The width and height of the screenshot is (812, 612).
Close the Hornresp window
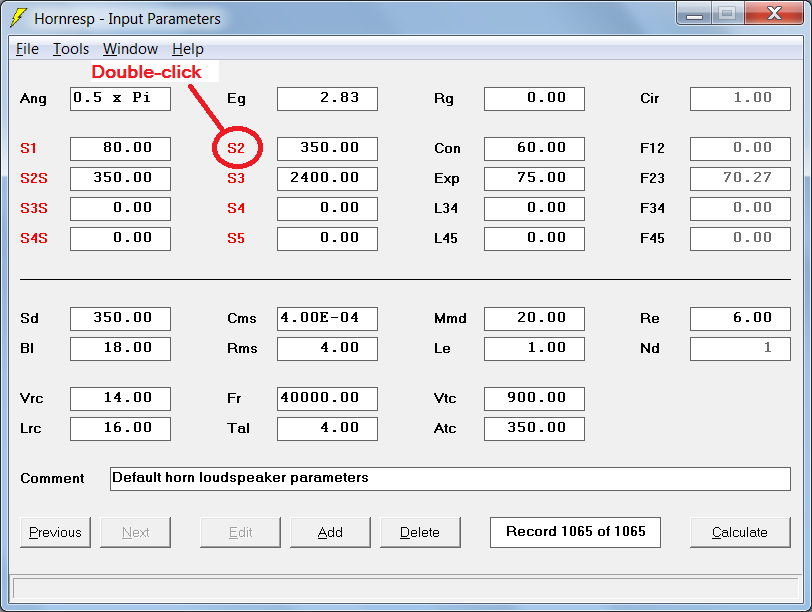click(x=774, y=13)
